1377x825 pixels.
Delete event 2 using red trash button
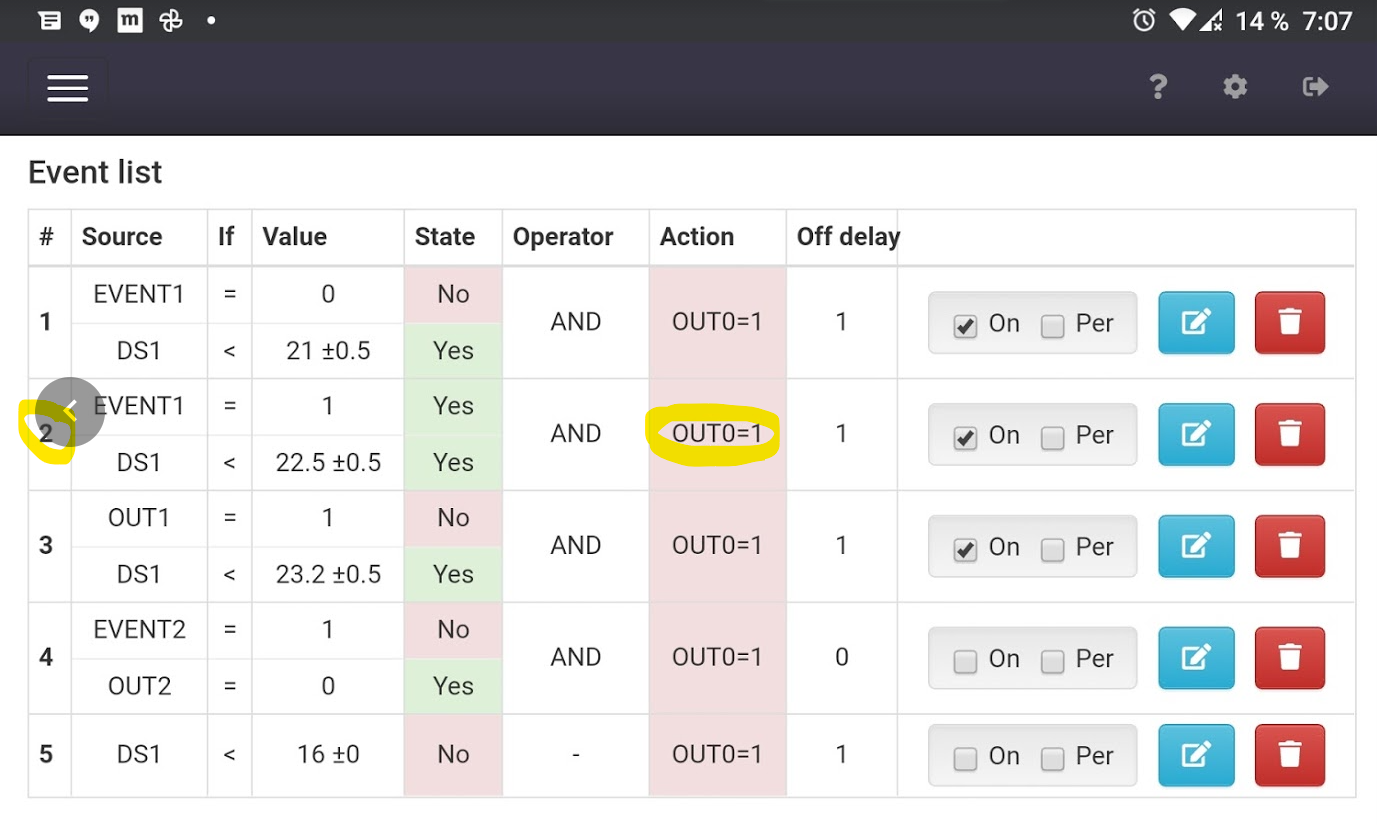click(1290, 434)
